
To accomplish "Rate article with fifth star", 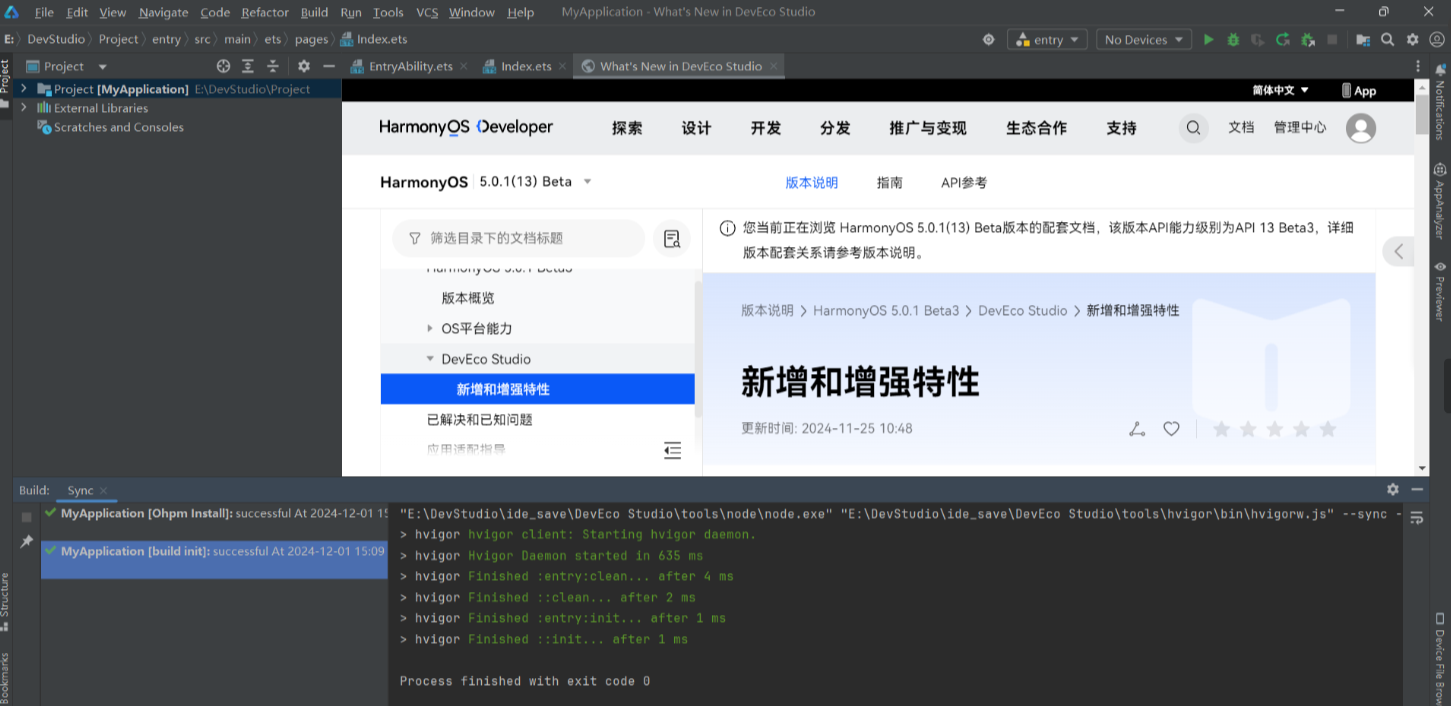I will tap(1328, 429).
